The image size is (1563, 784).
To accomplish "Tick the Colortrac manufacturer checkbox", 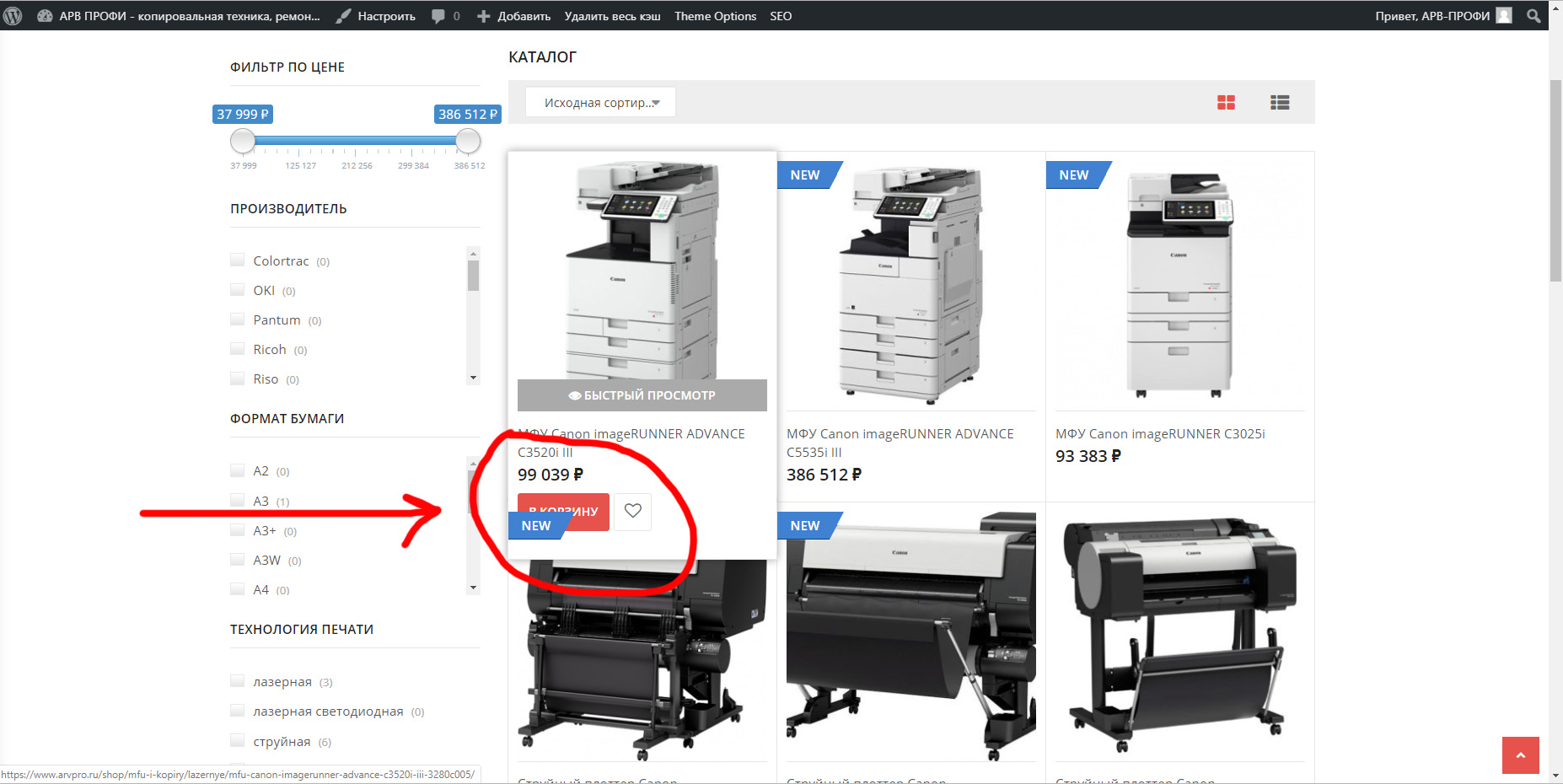I will pos(238,260).
